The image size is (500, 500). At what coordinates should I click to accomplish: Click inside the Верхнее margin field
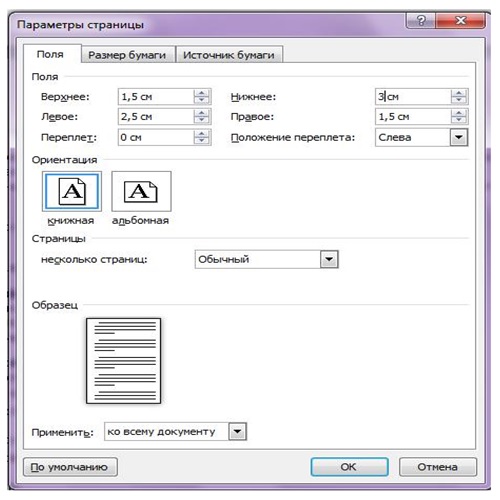coord(156,97)
